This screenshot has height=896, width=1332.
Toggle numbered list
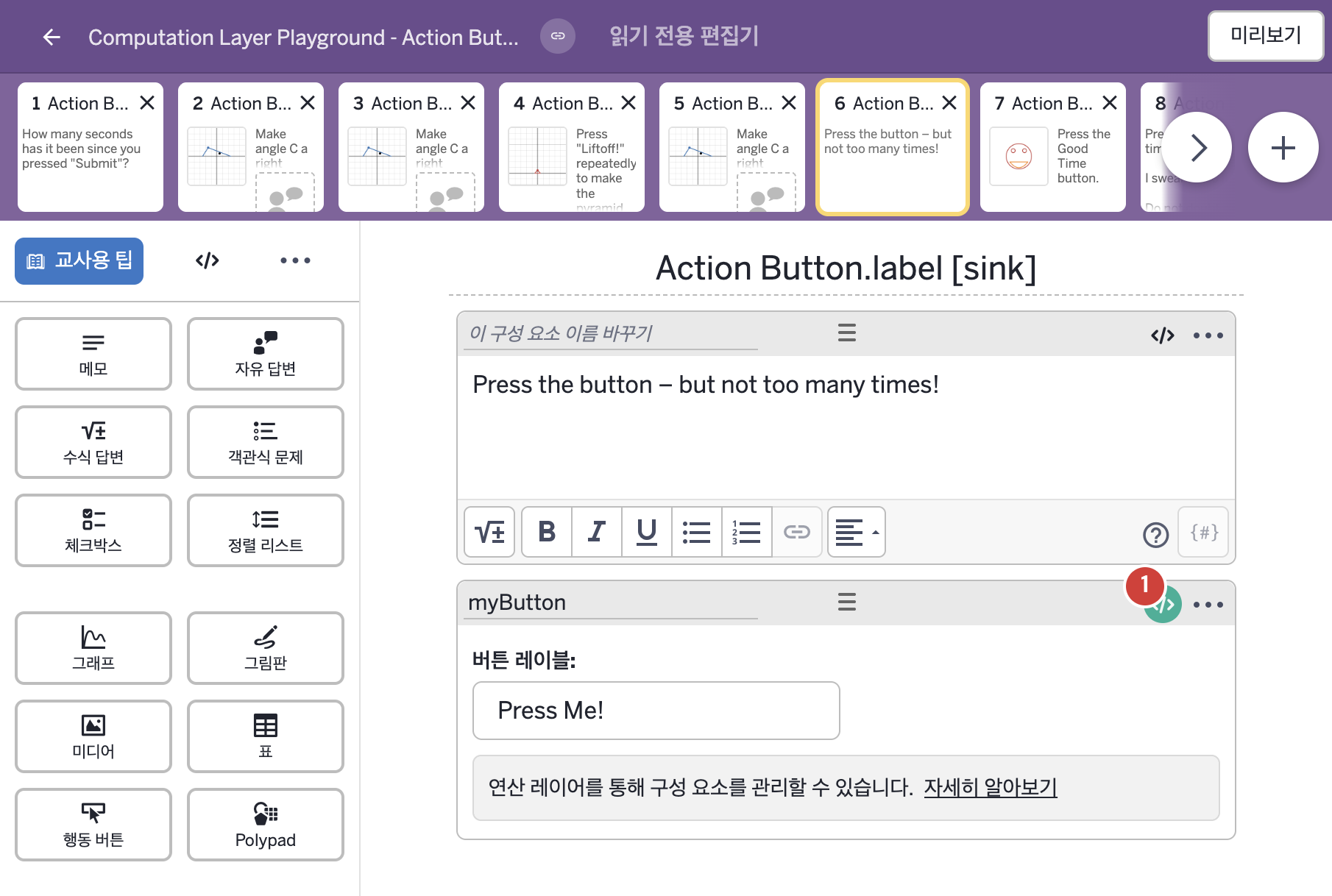(747, 532)
